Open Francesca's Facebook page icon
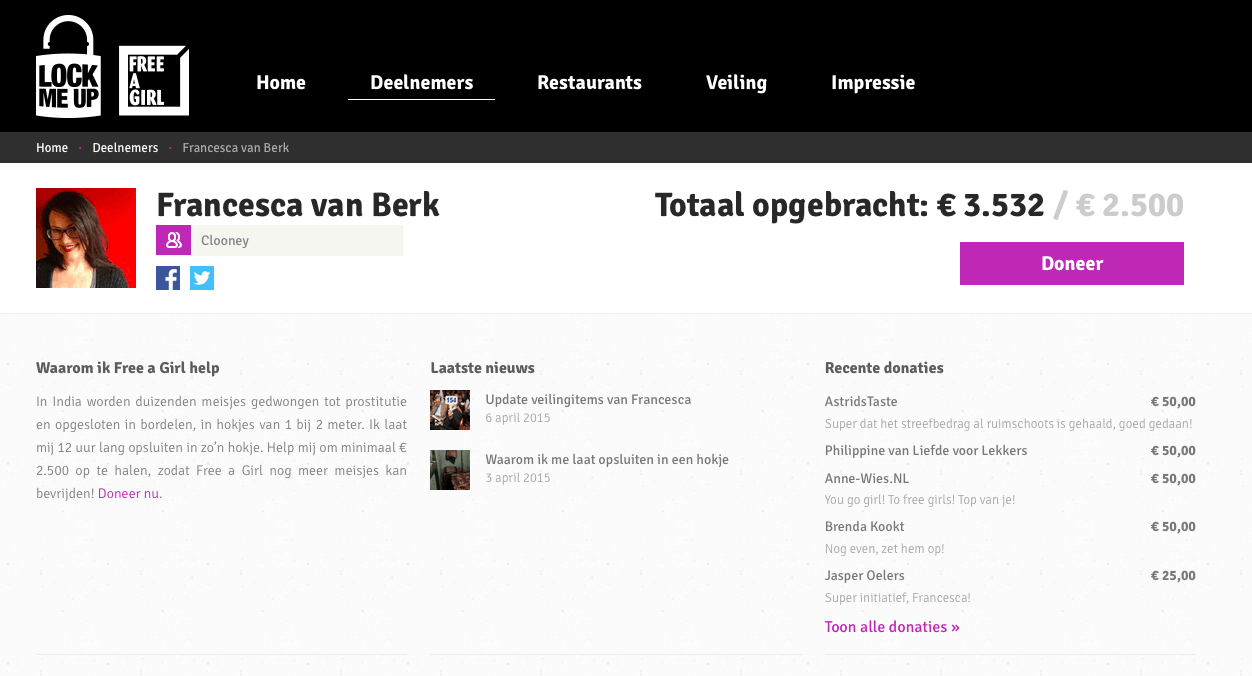This screenshot has width=1252, height=676. (x=168, y=278)
